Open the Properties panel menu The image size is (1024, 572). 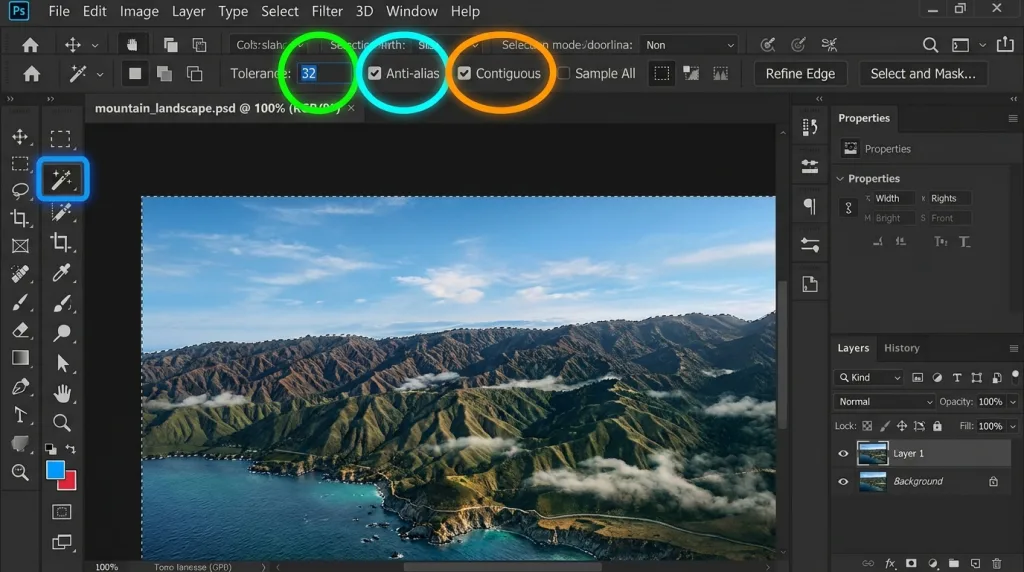coord(1013,118)
